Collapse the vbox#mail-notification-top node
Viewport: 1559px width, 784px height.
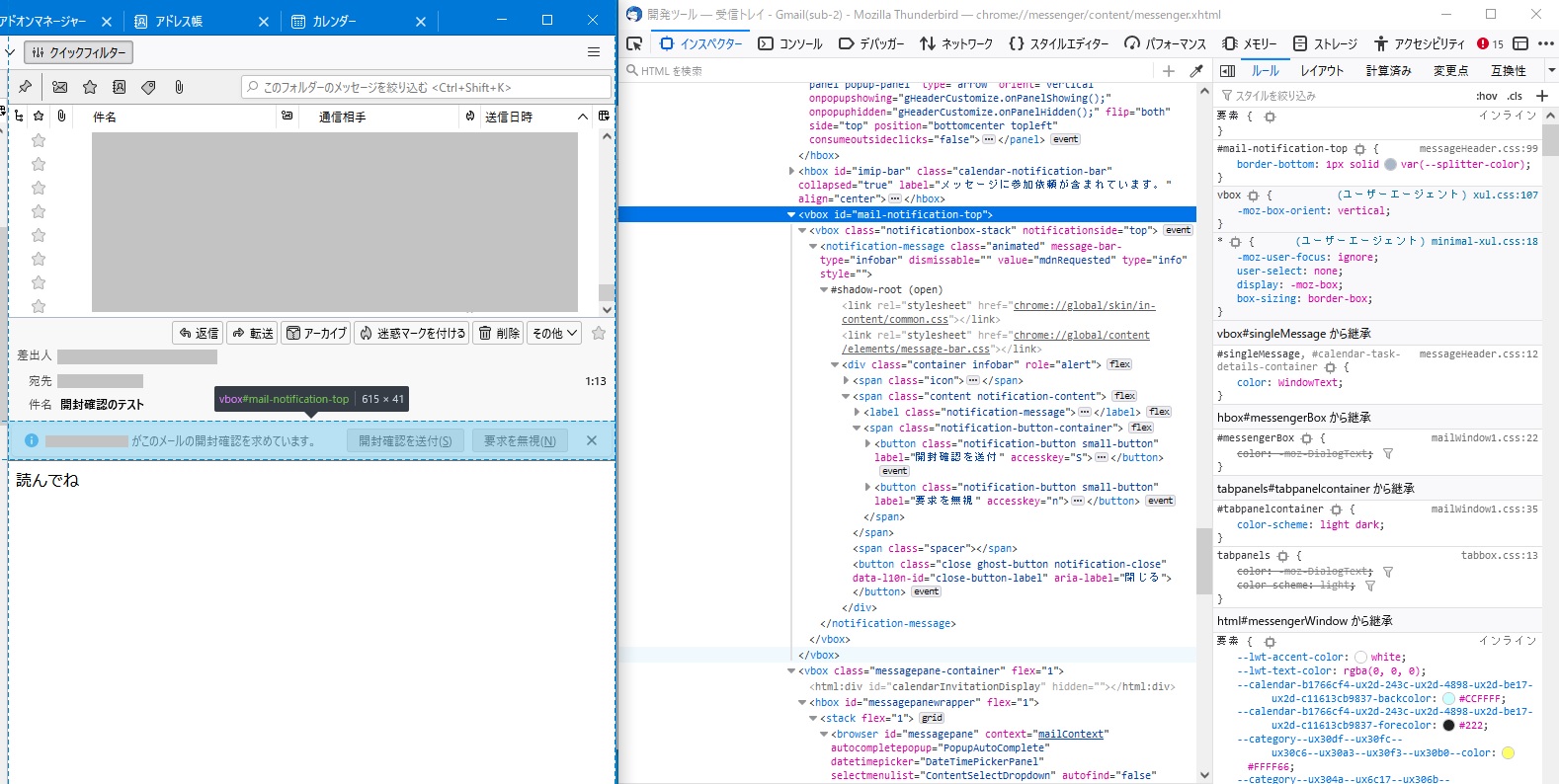791,214
